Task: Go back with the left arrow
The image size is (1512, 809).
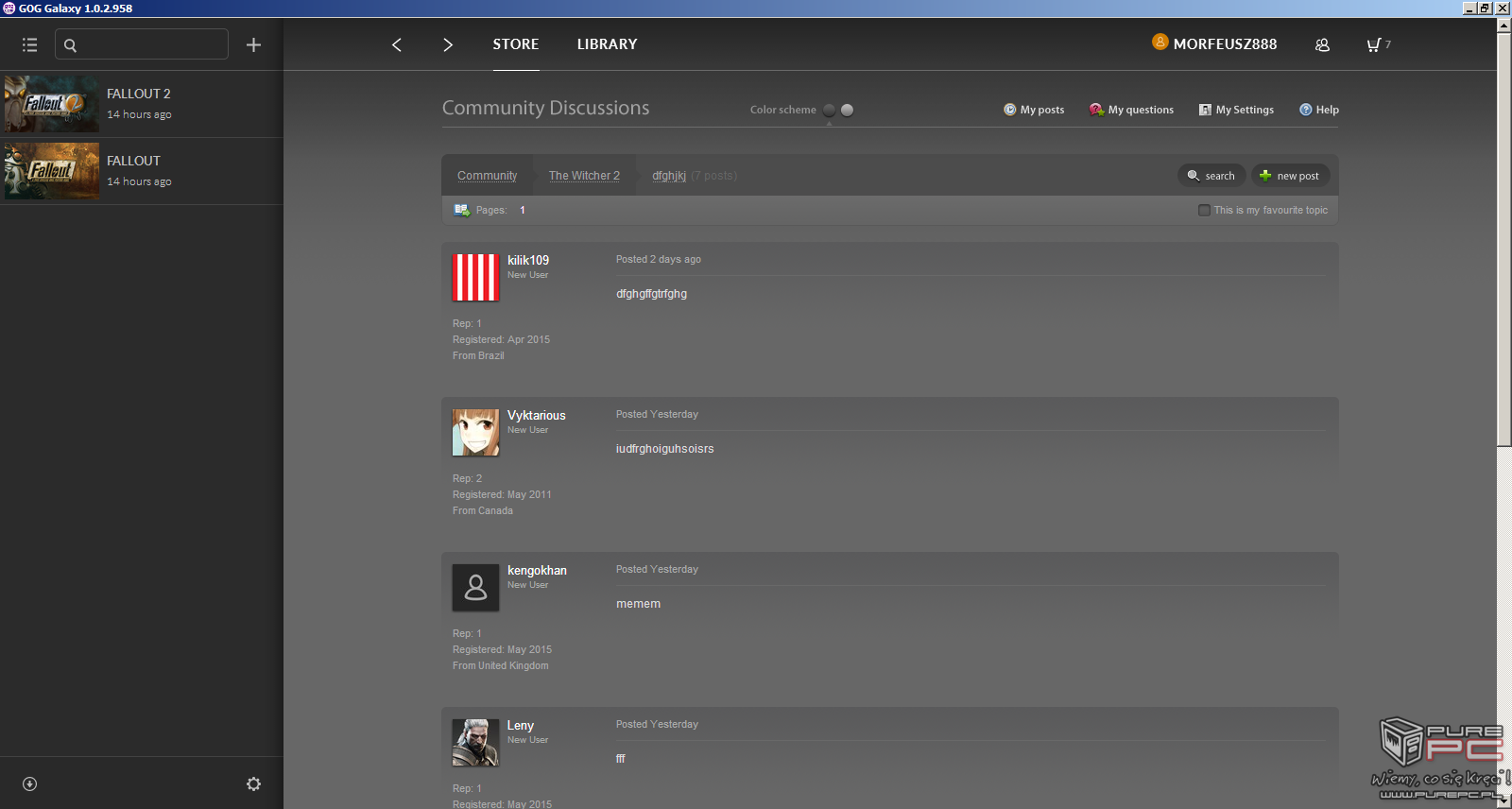Action: coord(397,44)
